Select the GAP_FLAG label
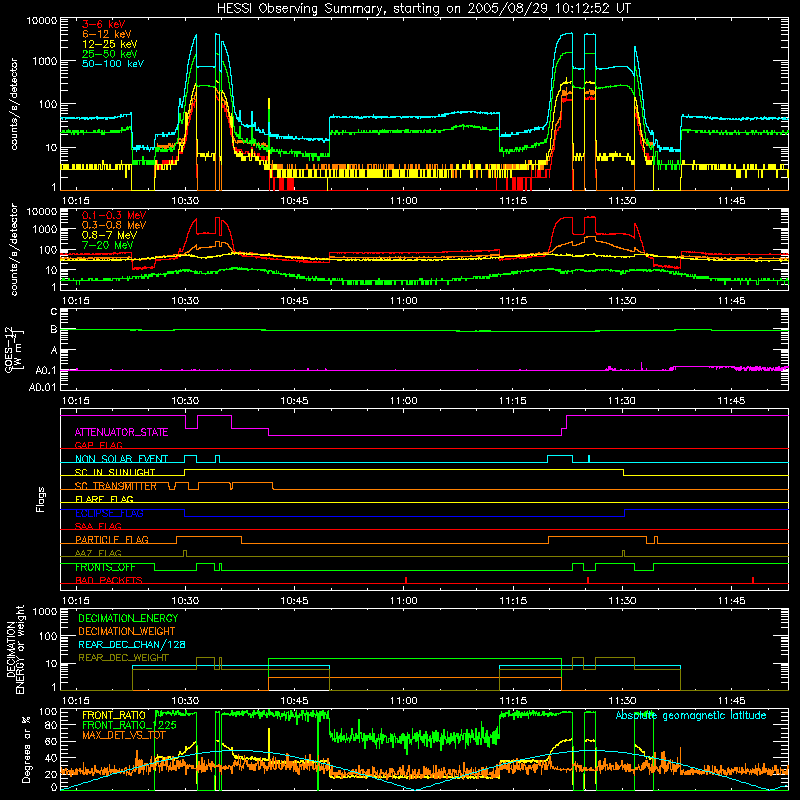Screen dimensions: 800x800 pos(98,445)
